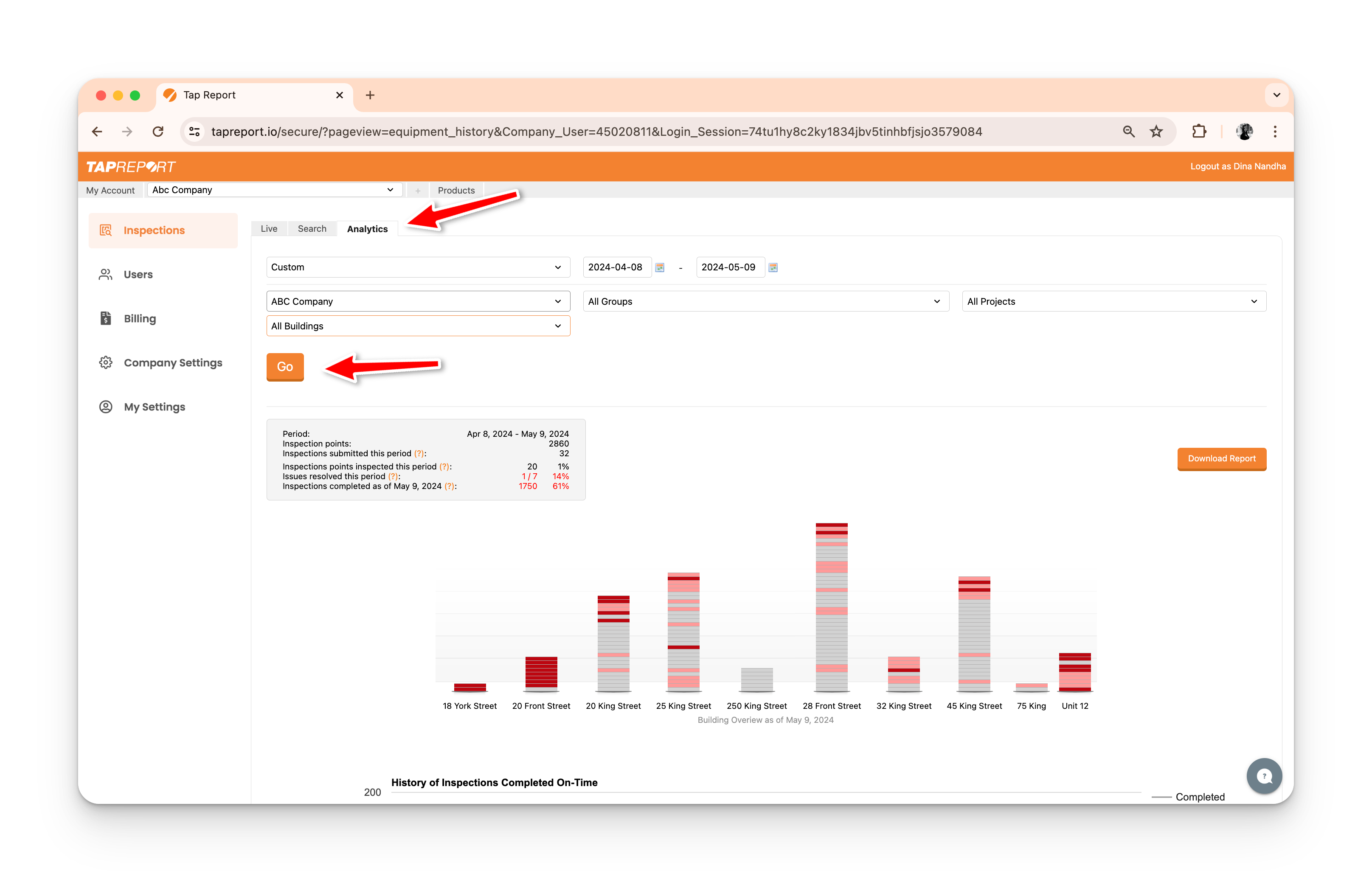Image resolution: width=1372 pixels, height=882 pixels.
Task: Open start date calendar picker icon
Action: [660, 267]
